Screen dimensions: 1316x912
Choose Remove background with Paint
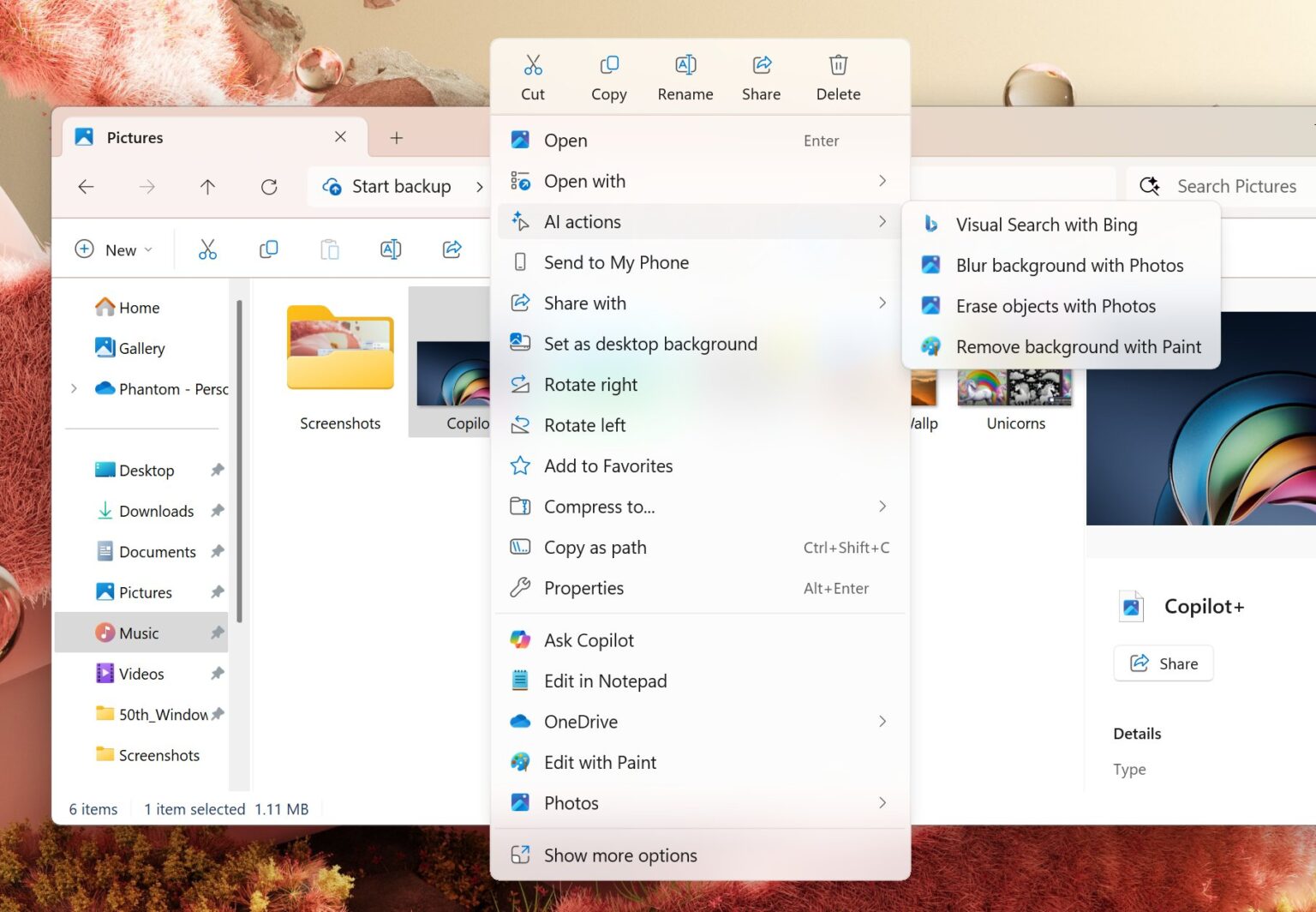point(1078,347)
